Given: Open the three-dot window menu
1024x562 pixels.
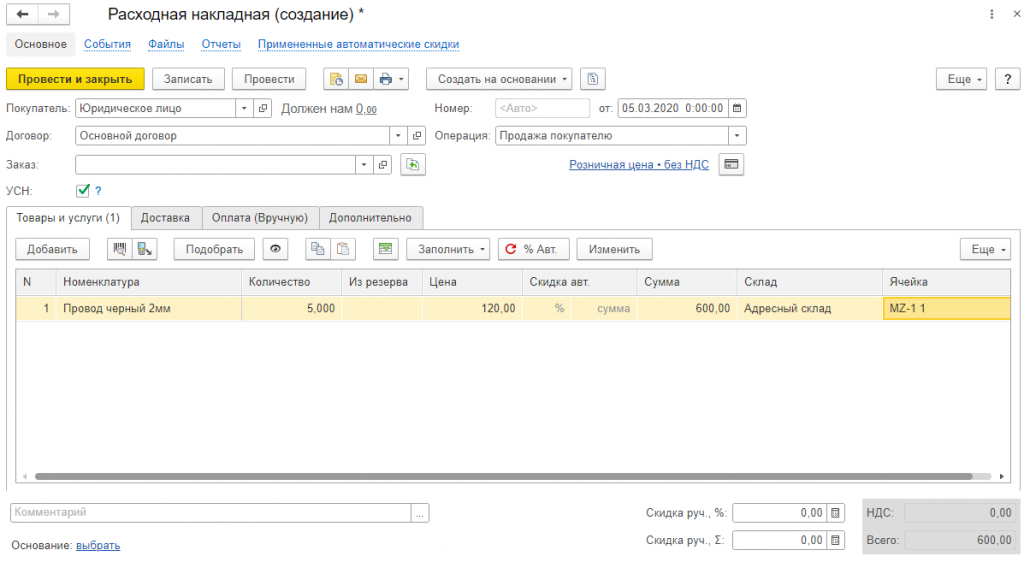Looking at the screenshot, I should click(x=991, y=14).
